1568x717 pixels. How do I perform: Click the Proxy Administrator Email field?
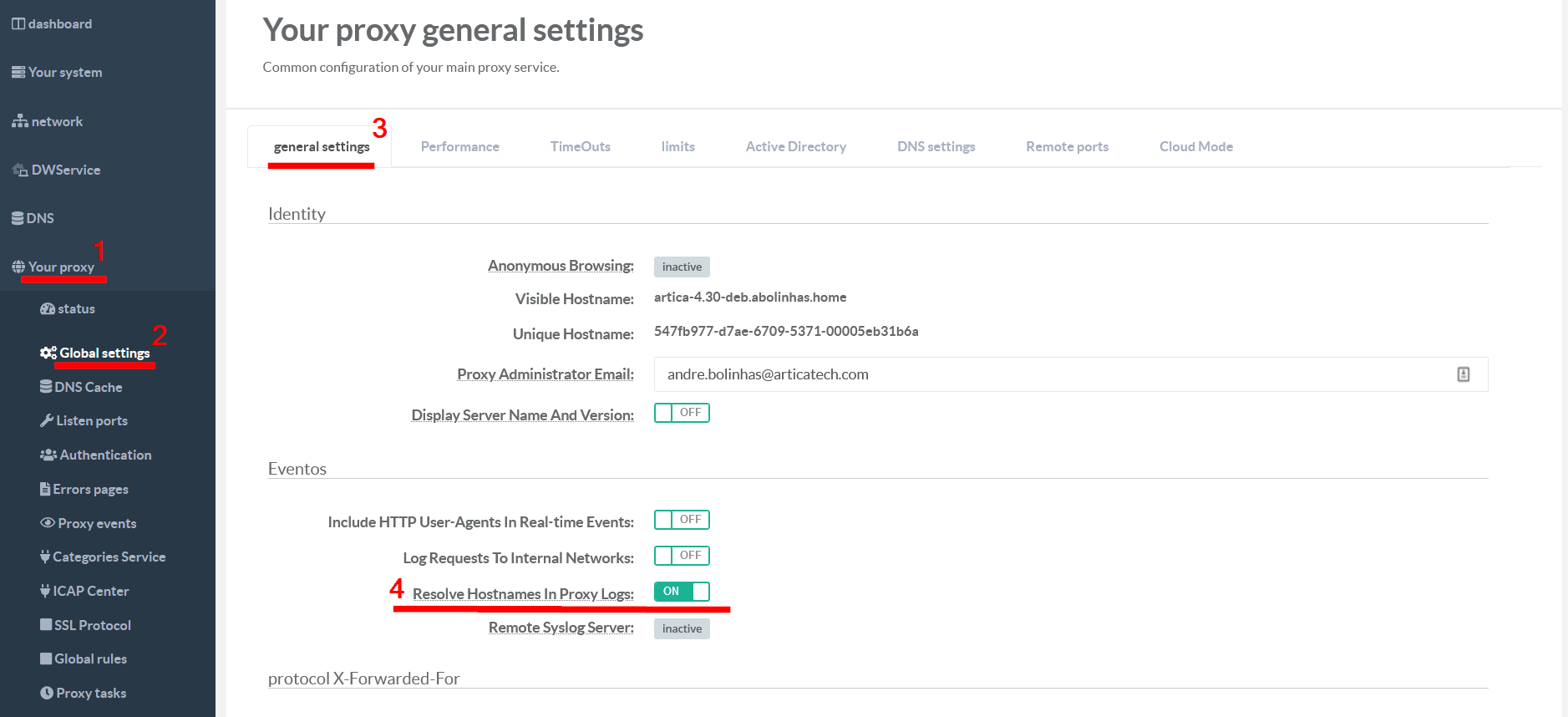pyautogui.click(x=1053, y=374)
